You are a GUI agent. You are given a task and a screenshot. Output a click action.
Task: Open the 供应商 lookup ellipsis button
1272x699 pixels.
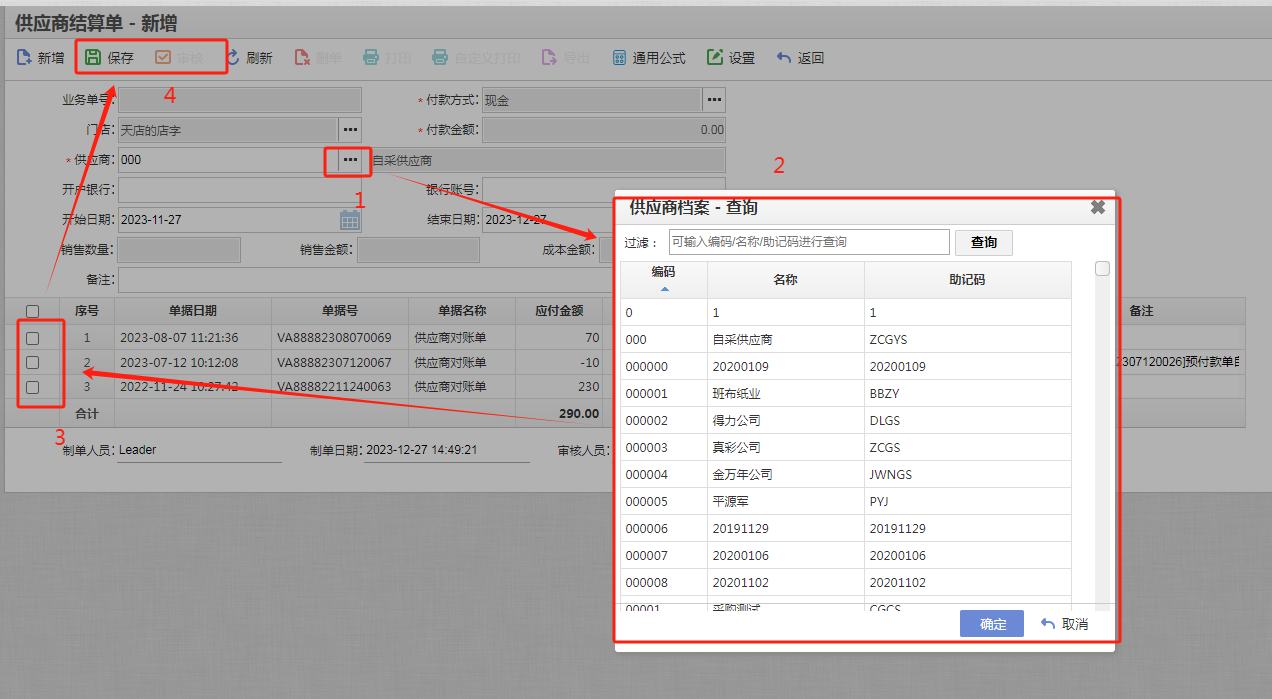(350, 160)
